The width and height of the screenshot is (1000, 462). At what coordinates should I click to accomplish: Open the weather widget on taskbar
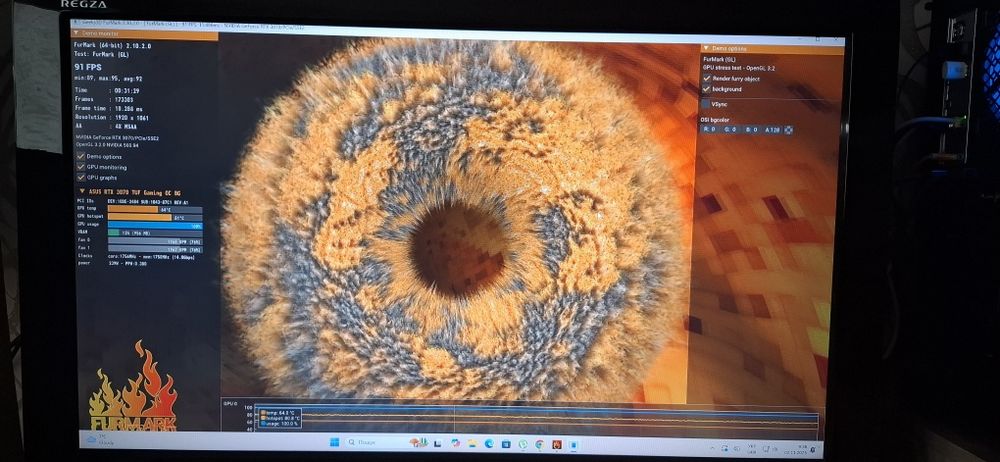[98, 439]
